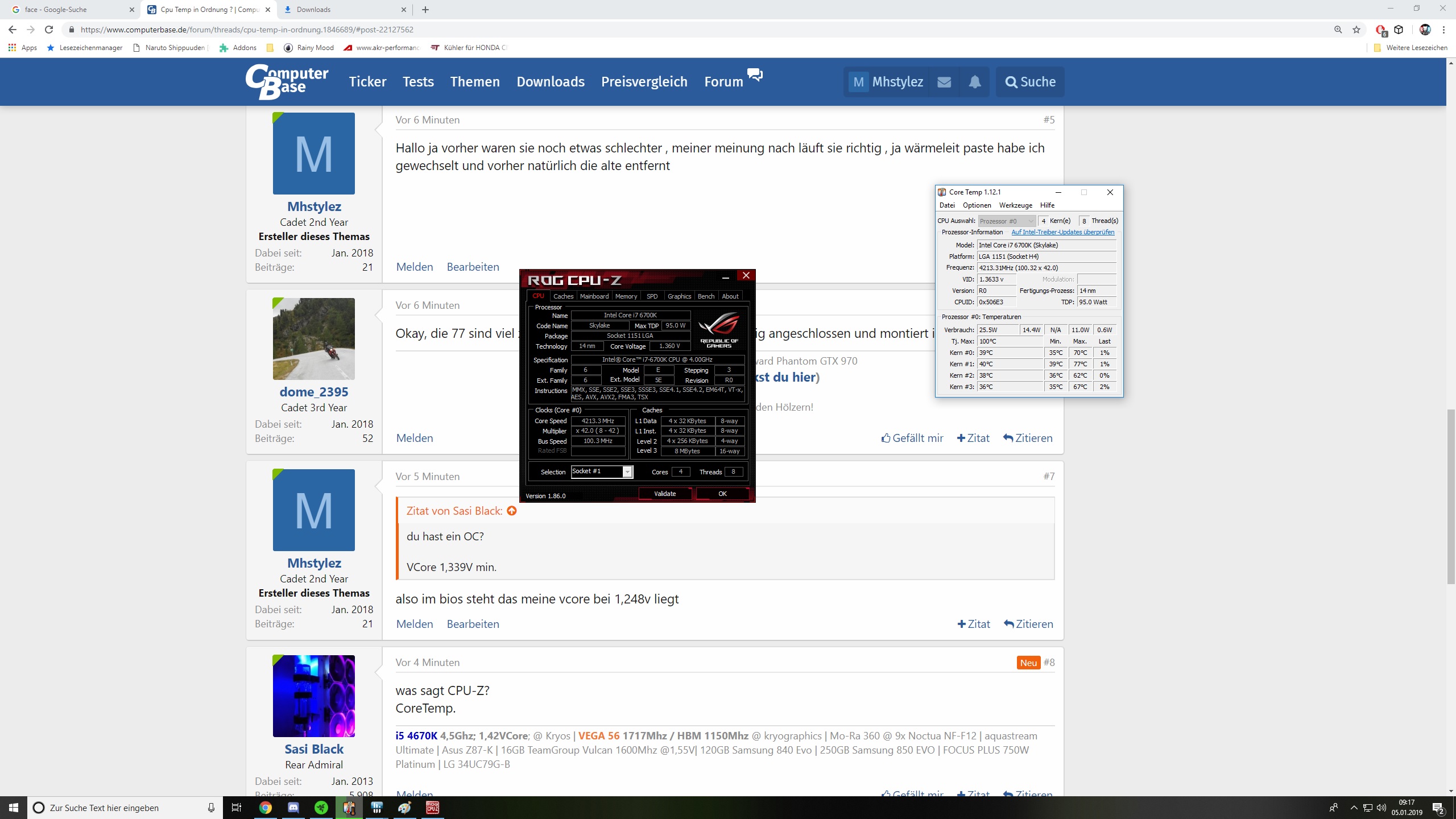This screenshot has width=1456, height=819.
Task: Click the ROG CPU-Z taskbar icon
Action: point(432,808)
